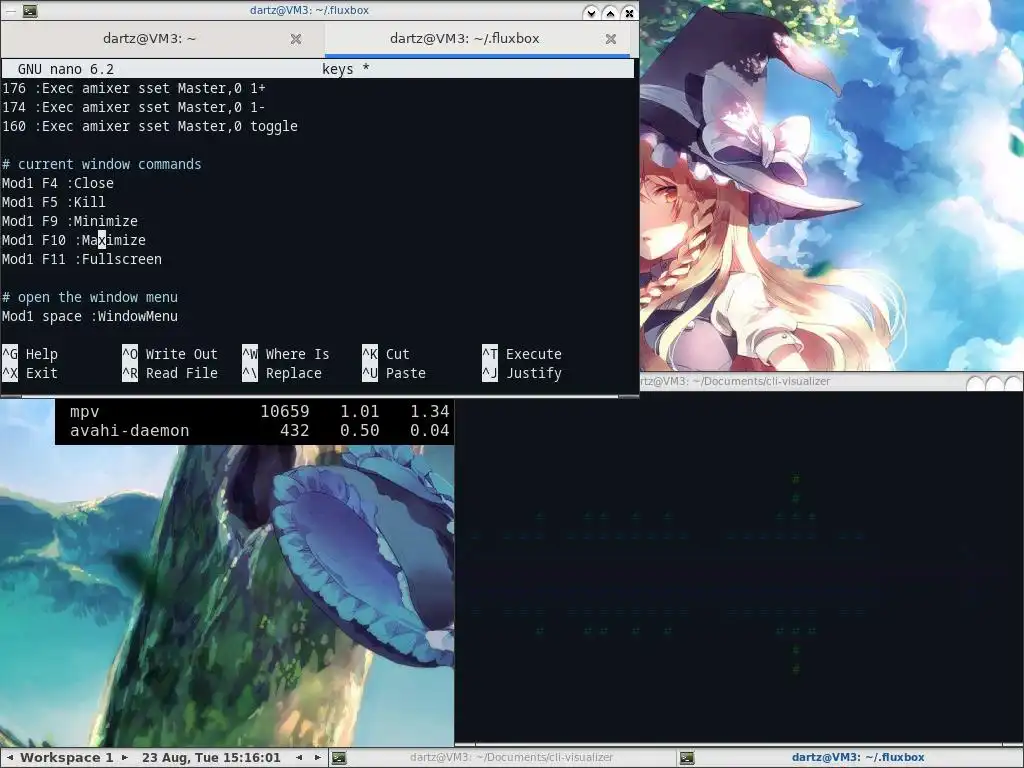
Task: Click the terminal title 'dartz@VM3: ~/.fluxbox'
Action: pyautogui.click(x=309, y=10)
